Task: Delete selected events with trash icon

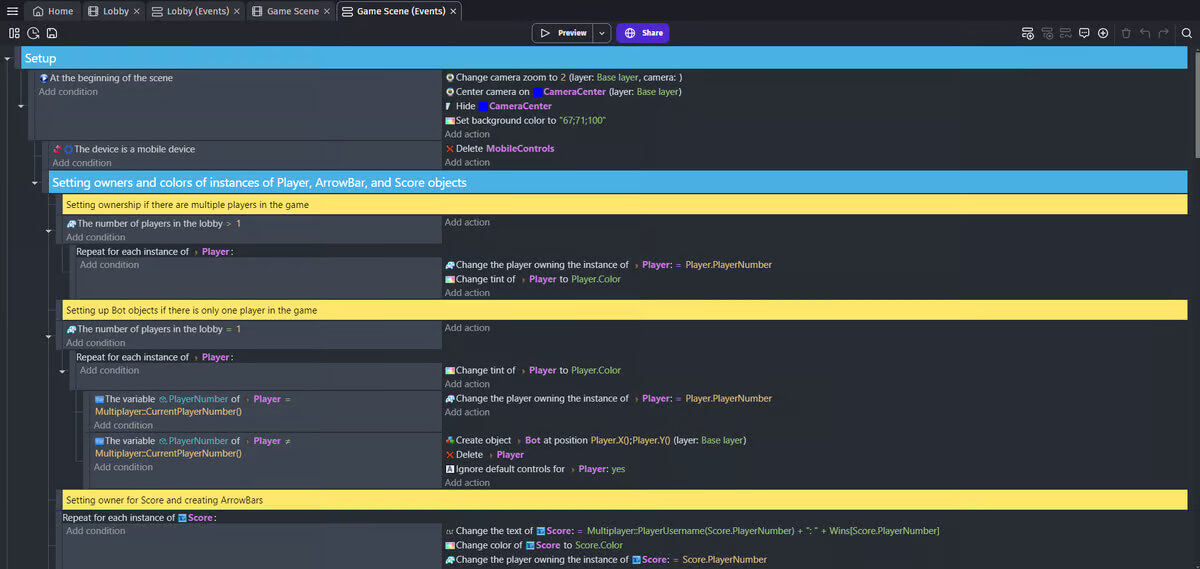Action: pyautogui.click(x=1126, y=33)
